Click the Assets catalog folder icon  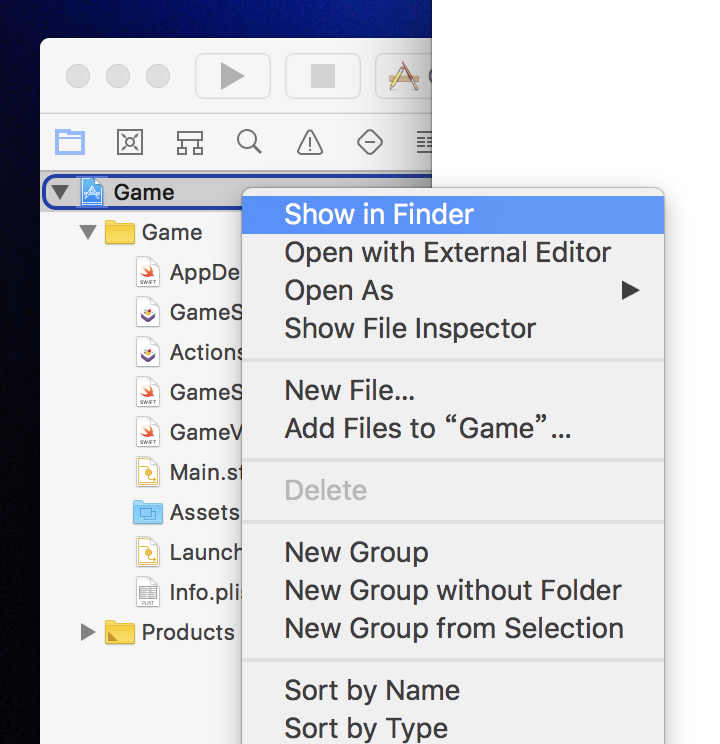[x=148, y=512]
